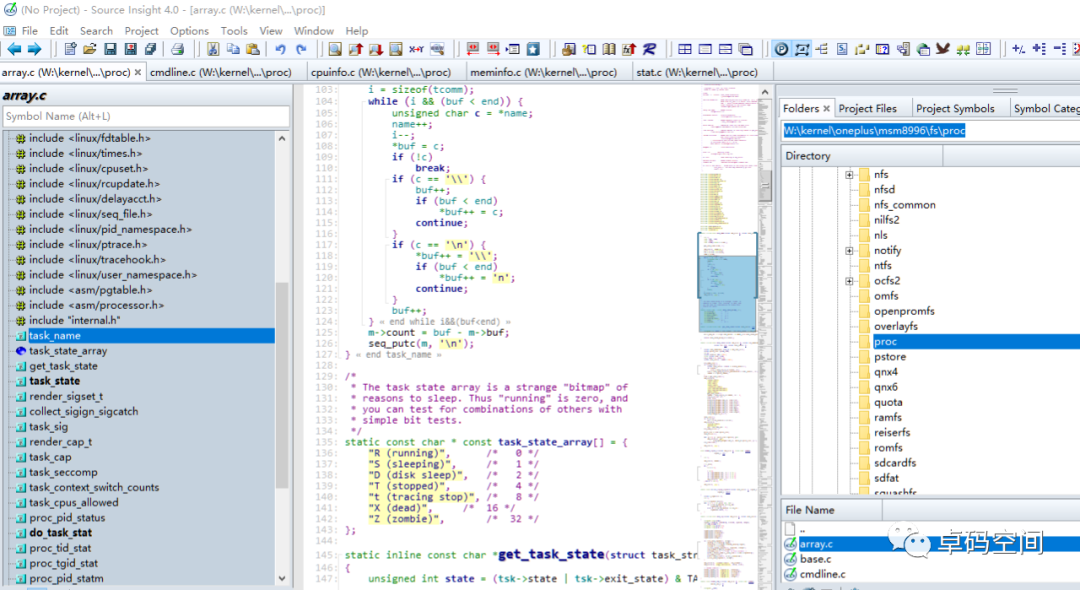Toggle the highlighted button right of Project Window

[x=802, y=49]
